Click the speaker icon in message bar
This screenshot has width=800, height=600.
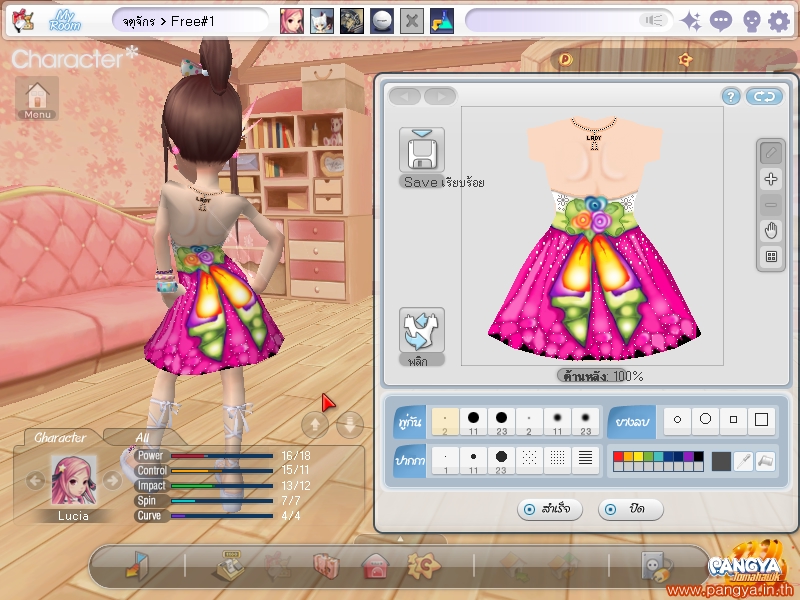(x=654, y=20)
